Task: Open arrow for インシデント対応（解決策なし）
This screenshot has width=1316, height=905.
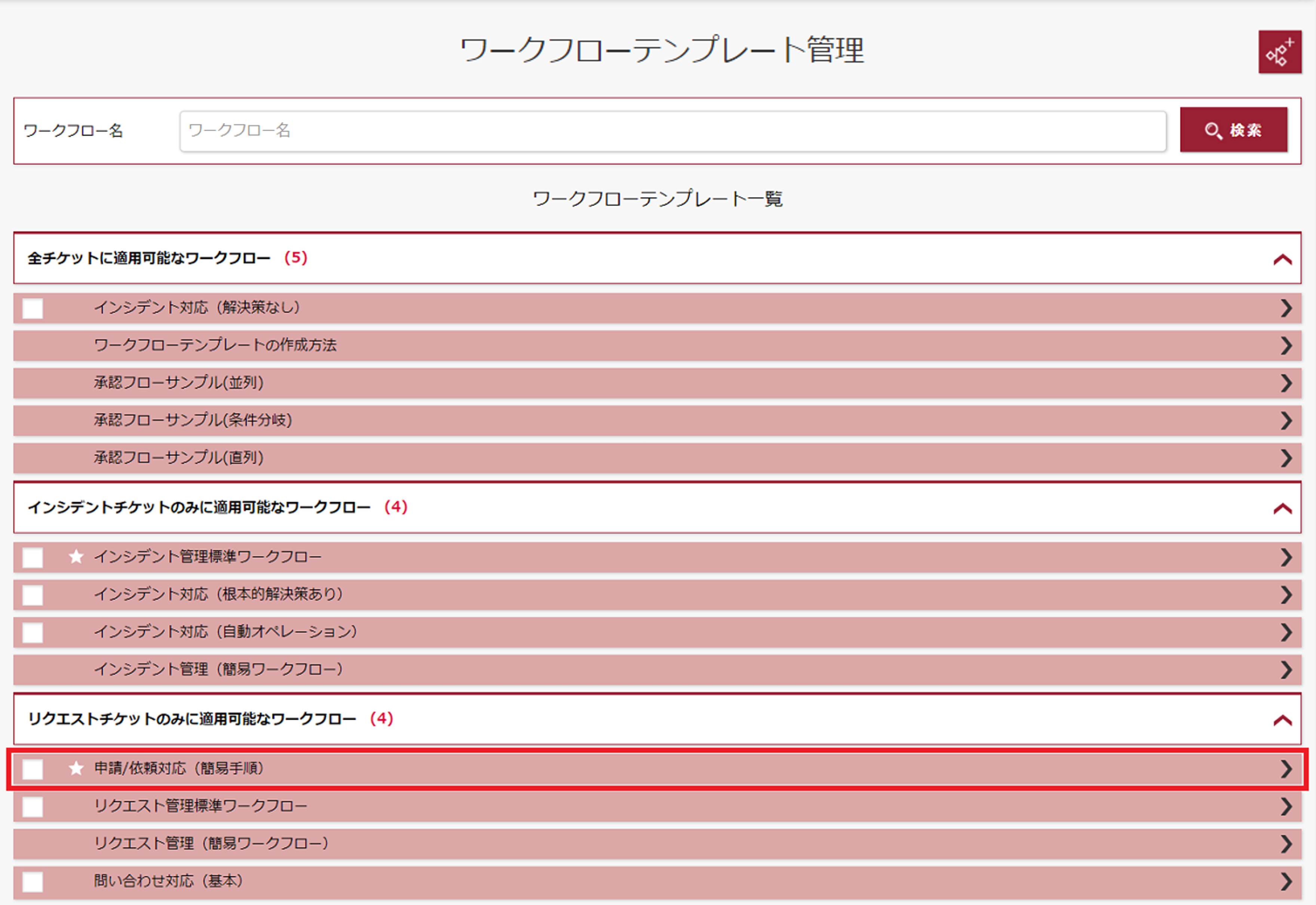Action: coord(1286,308)
